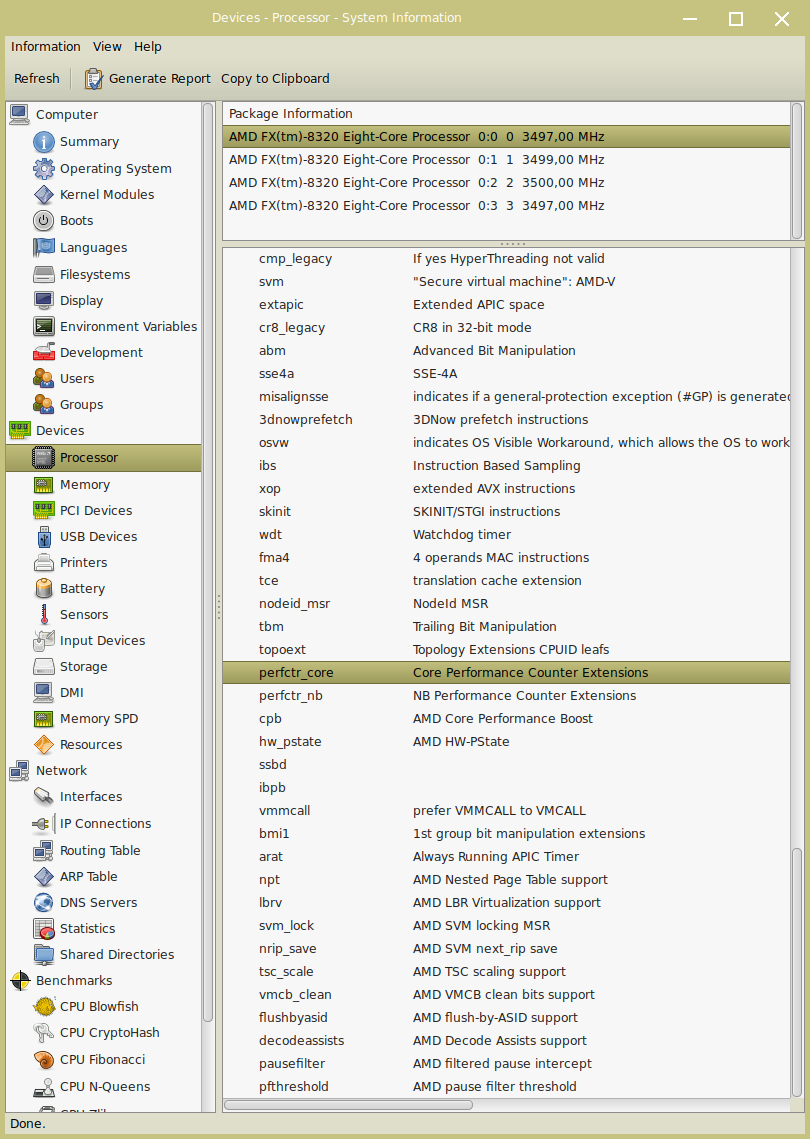
Task: Click the package list vertical scrollbar
Action: point(797,171)
